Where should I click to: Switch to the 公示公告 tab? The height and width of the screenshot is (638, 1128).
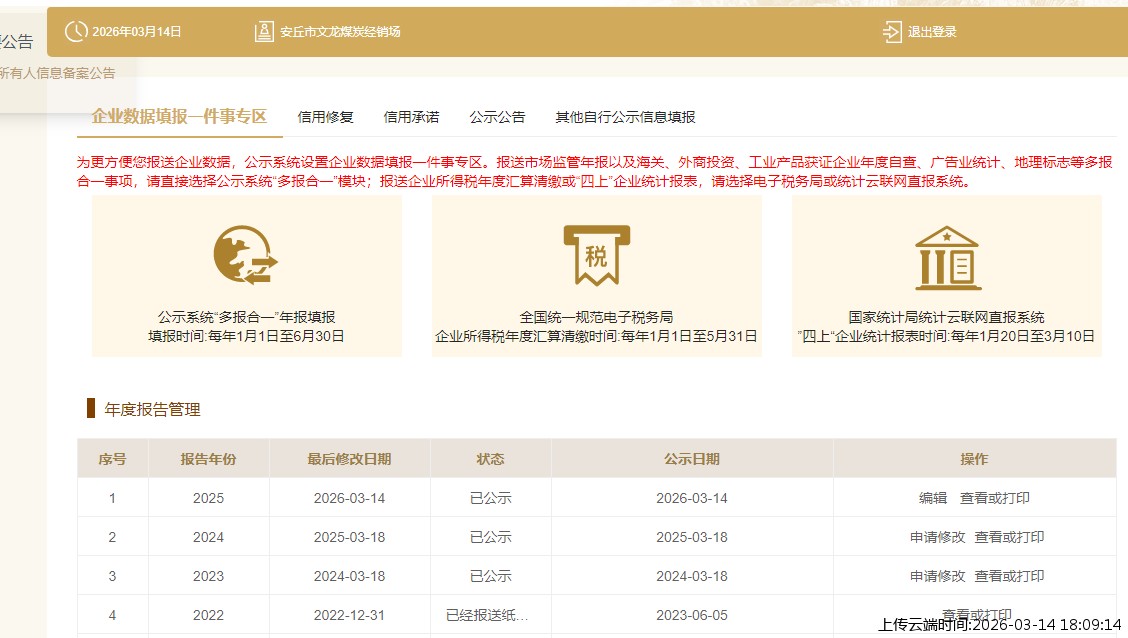pyautogui.click(x=497, y=116)
